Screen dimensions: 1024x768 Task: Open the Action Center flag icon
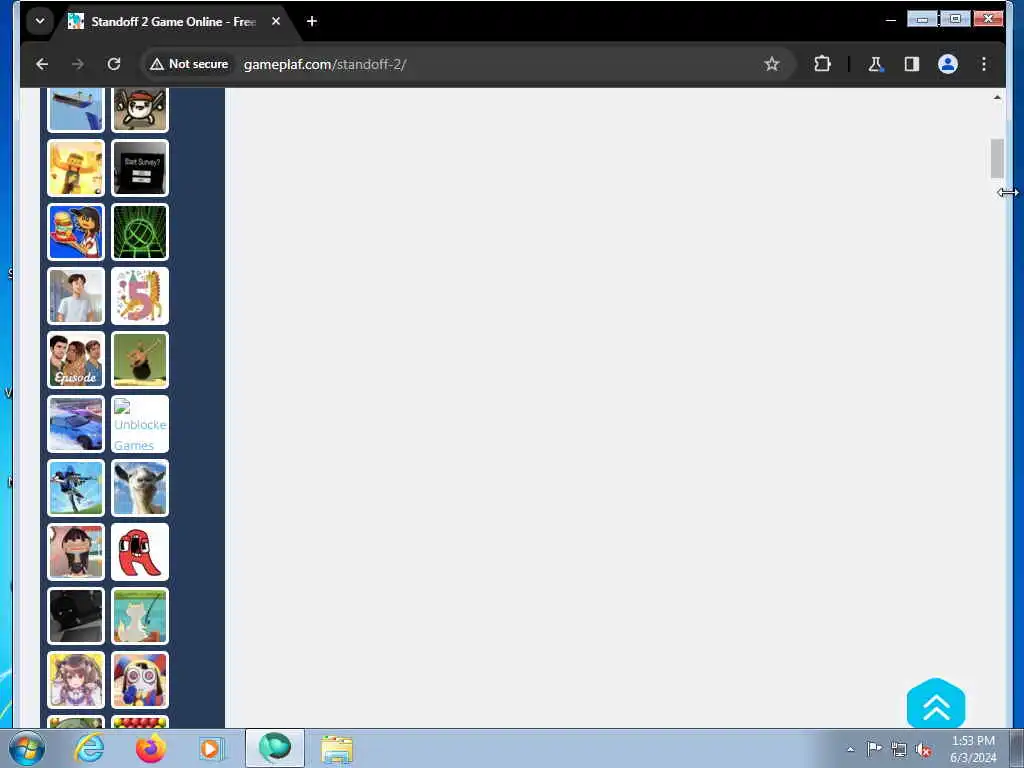(874, 749)
